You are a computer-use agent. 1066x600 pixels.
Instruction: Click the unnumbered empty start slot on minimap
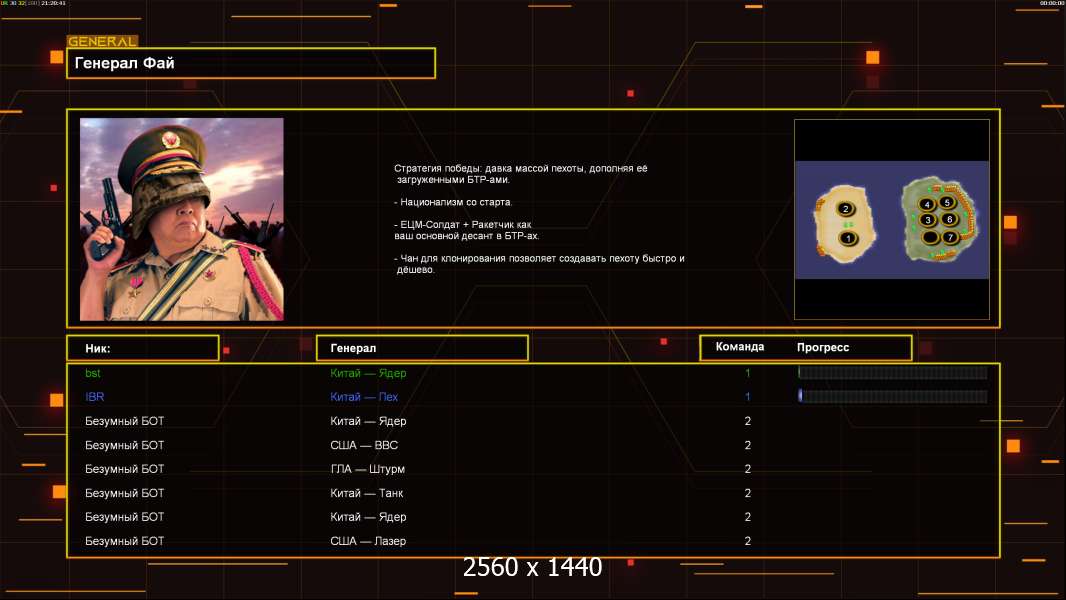[929, 238]
